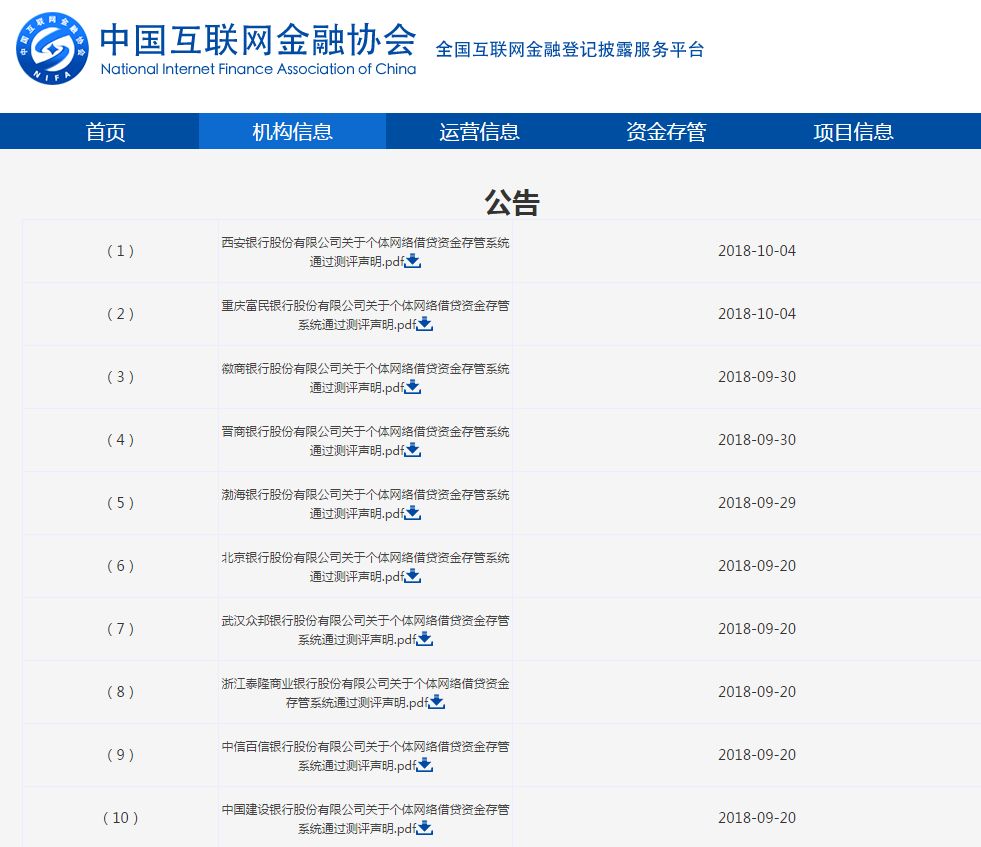The height and width of the screenshot is (847, 981).
Task: Open the 项目信息 section
Action: [x=853, y=131]
